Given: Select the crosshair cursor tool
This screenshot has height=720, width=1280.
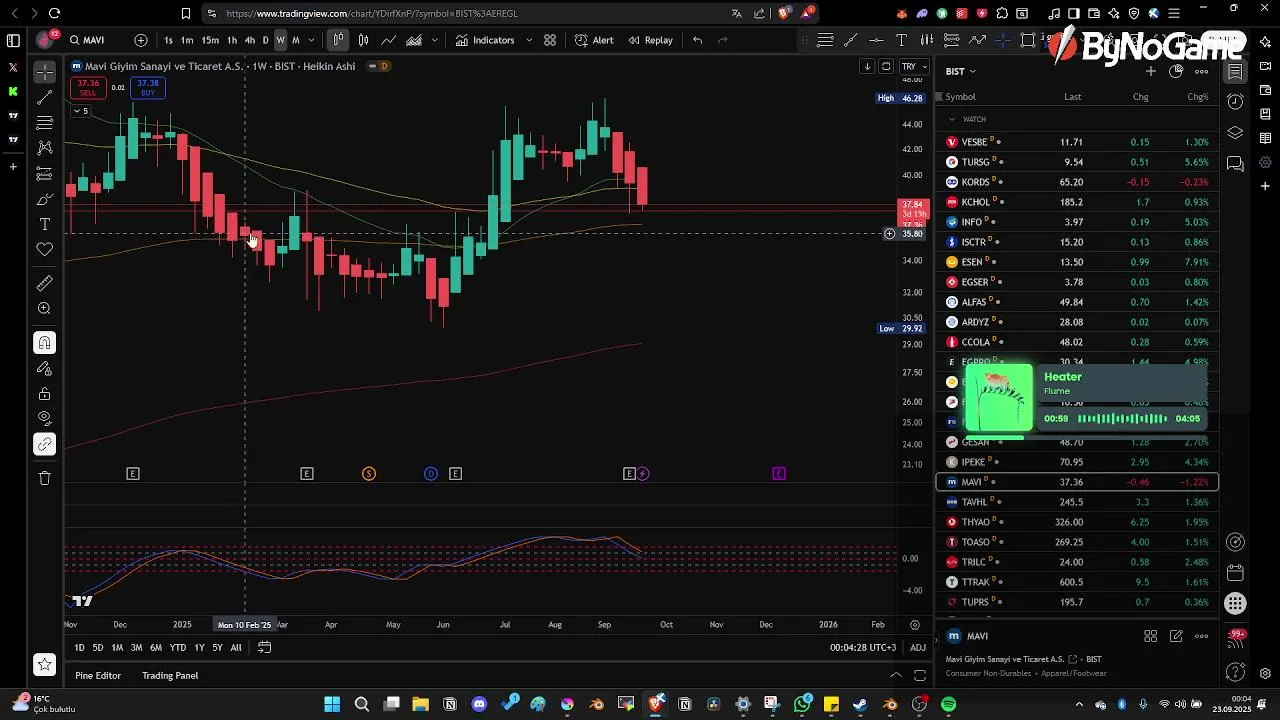Looking at the screenshot, I should [44, 72].
